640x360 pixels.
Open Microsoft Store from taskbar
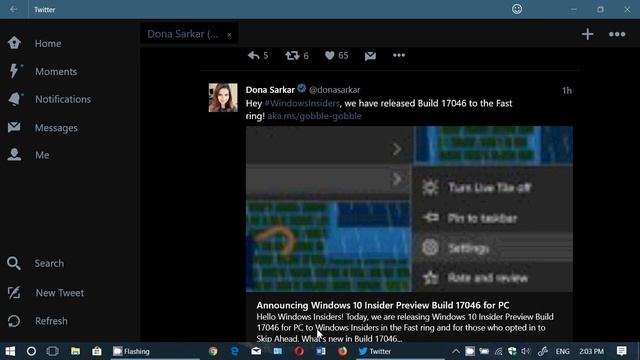(x=97, y=351)
